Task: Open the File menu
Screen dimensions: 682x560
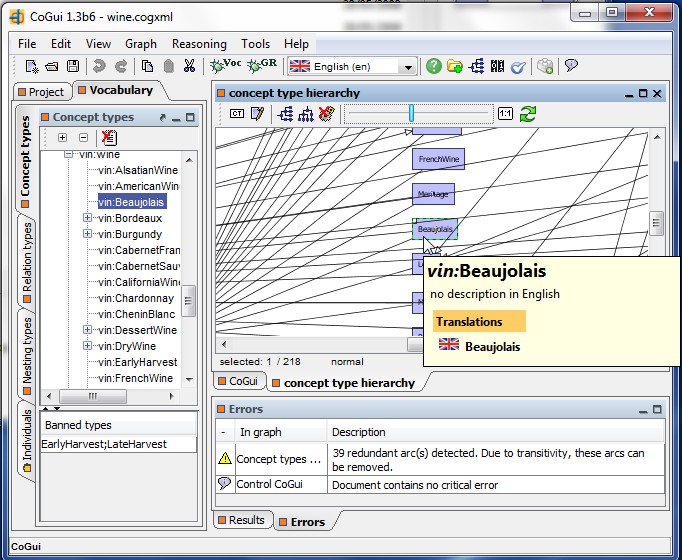Action: (x=27, y=44)
